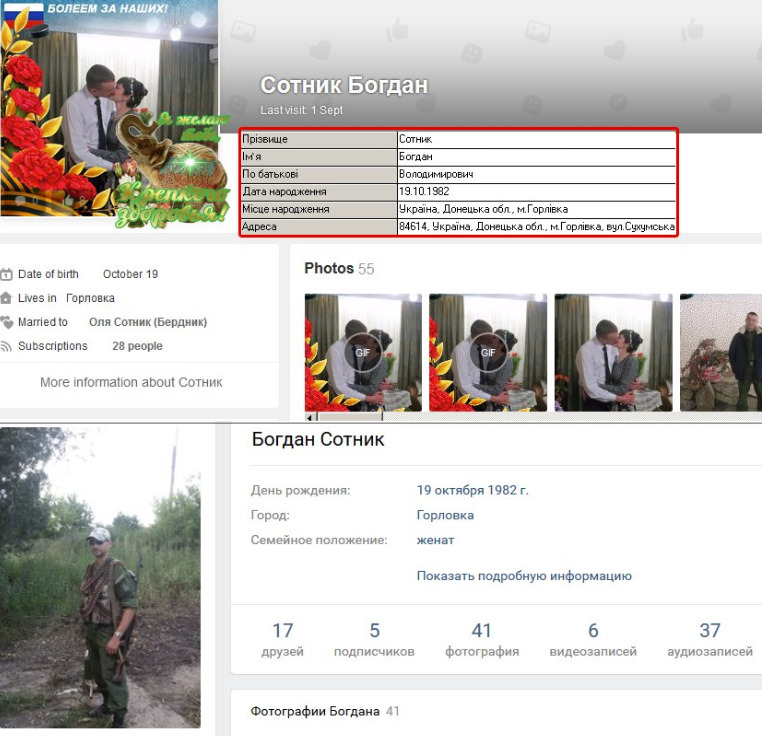Open the 5 подписчиков counter
The height and width of the screenshot is (736, 762).
[x=375, y=640]
